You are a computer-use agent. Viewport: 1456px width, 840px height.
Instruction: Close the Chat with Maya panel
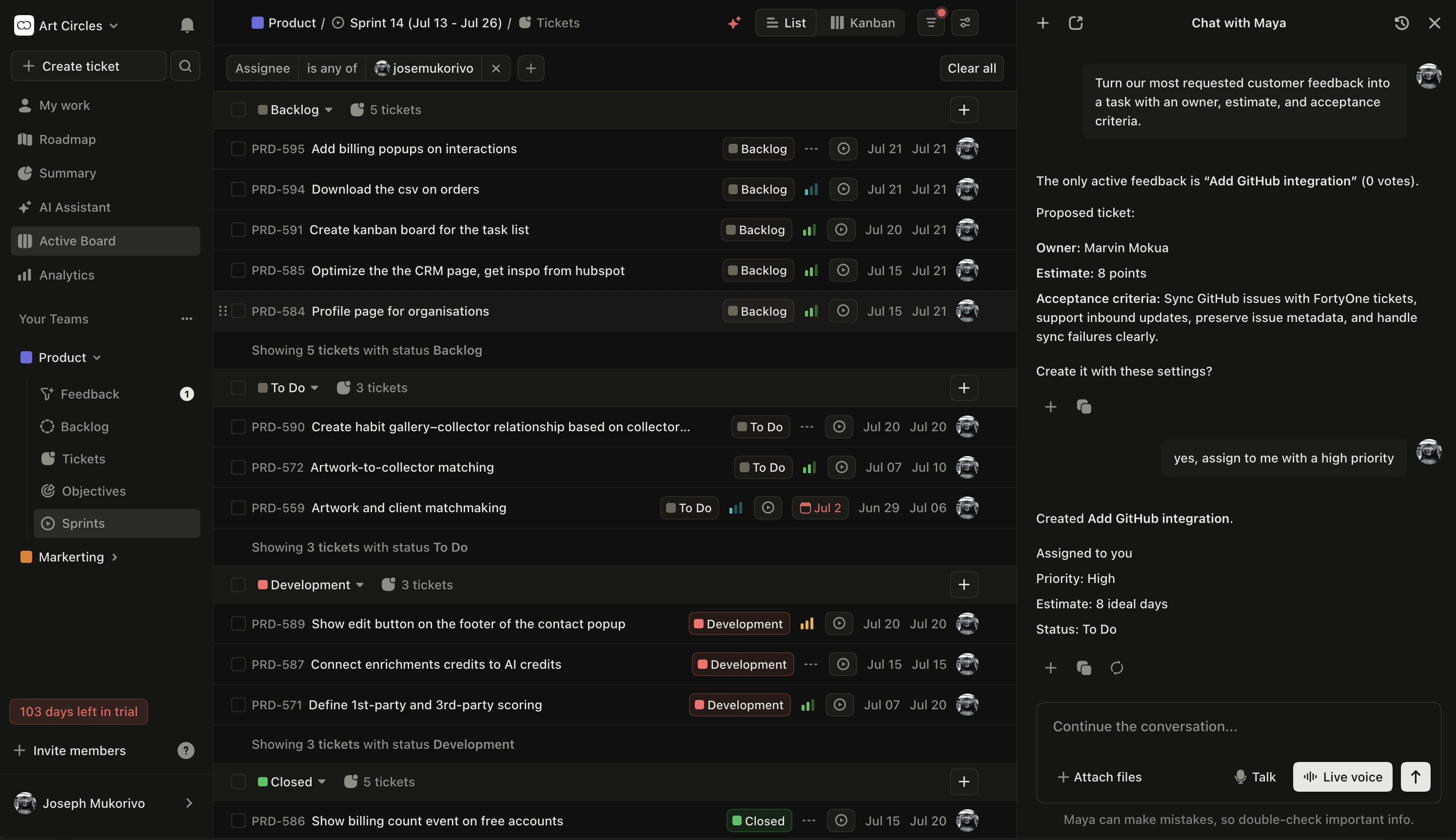point(1434,23)
